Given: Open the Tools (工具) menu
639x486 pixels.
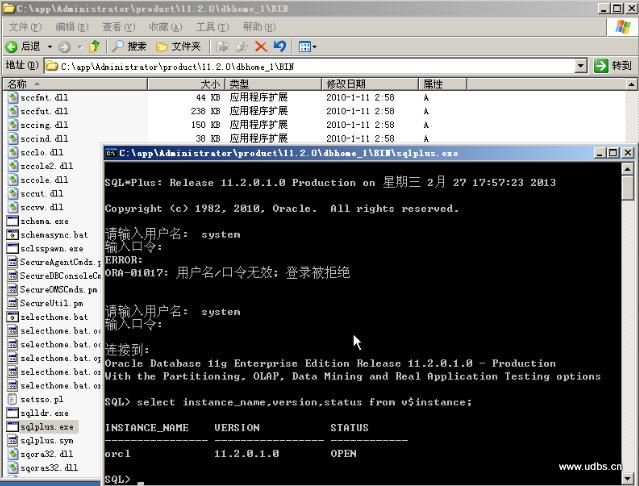Looking at the screenshot, I should pyautogui.click(x=212, y=27).
